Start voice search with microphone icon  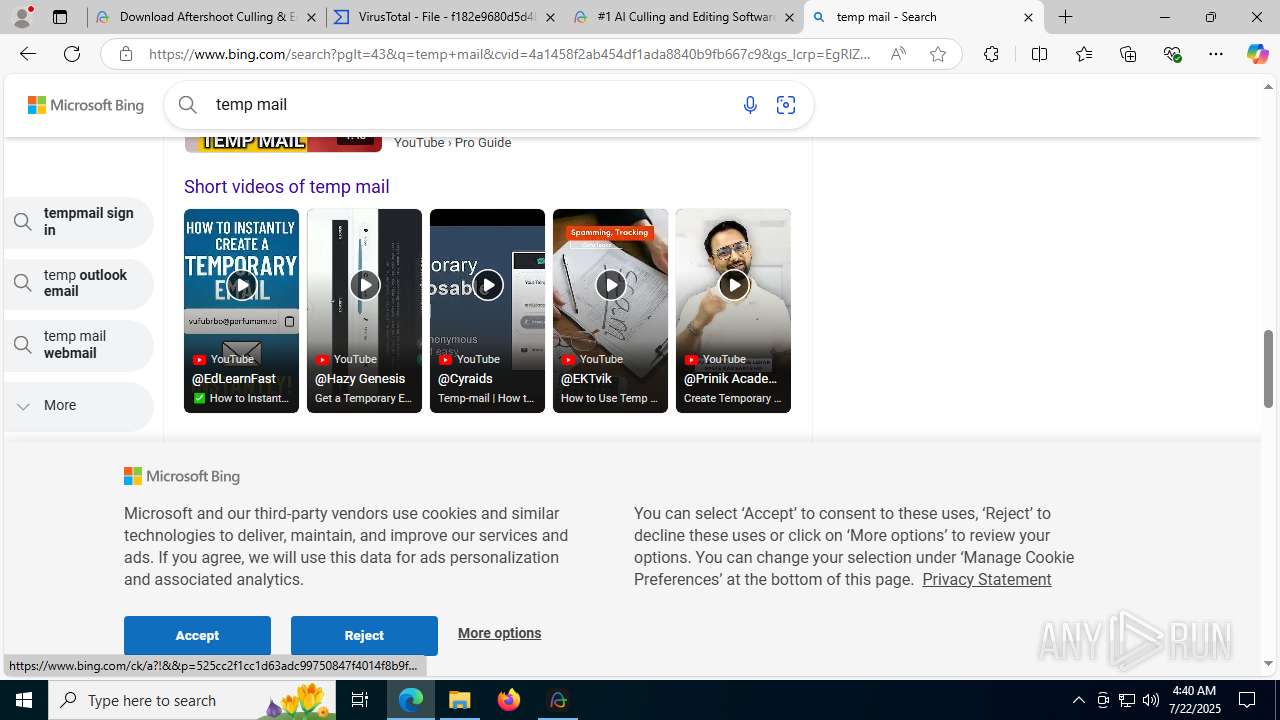point(750,105)
